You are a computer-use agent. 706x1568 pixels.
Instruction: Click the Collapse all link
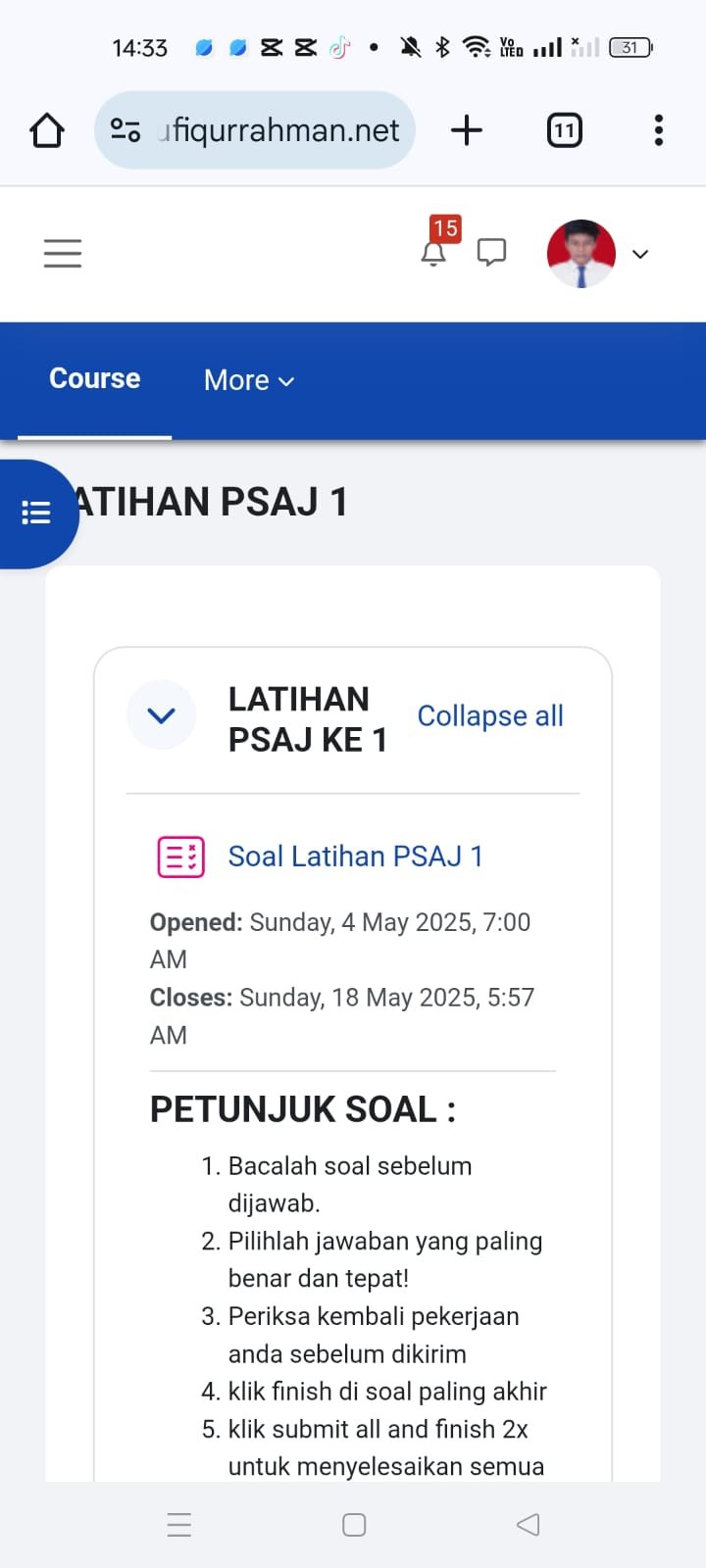coord(490,716)
